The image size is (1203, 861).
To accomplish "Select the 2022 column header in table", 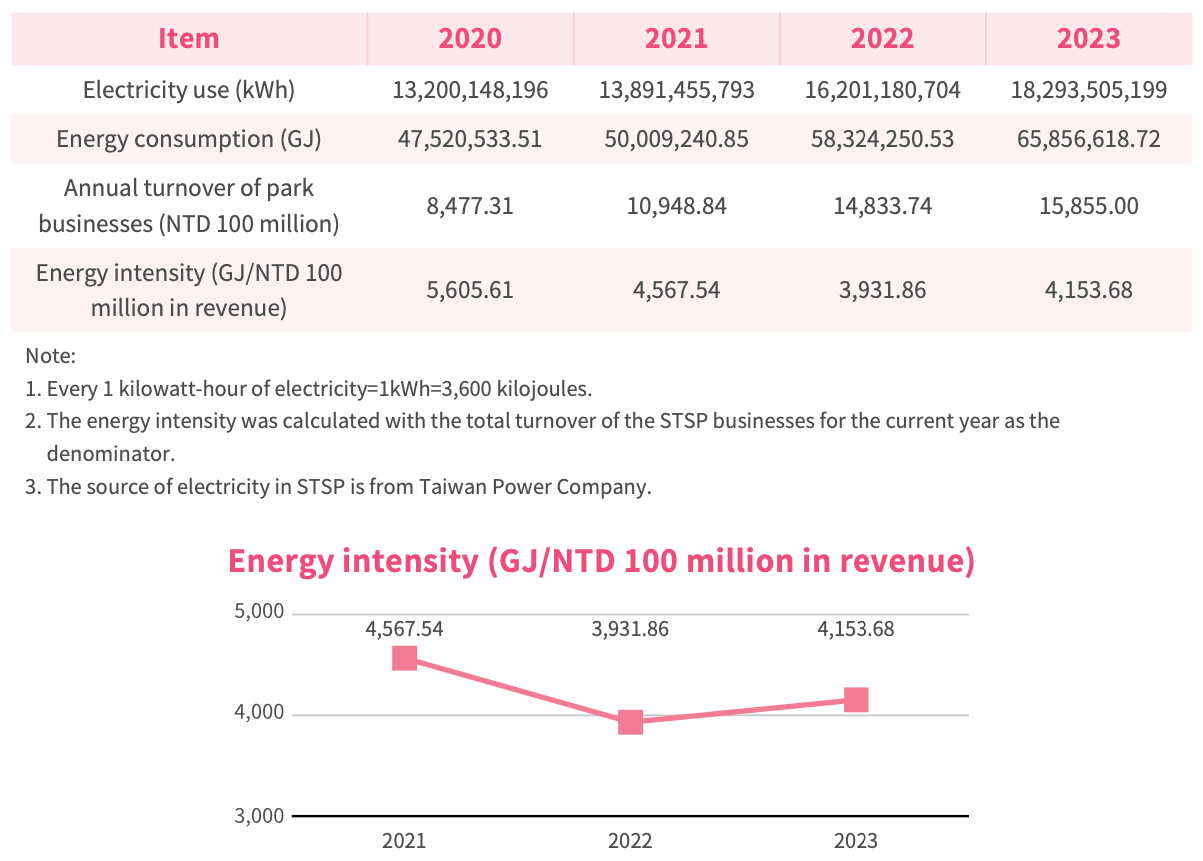I will click(x=883, y=39).
